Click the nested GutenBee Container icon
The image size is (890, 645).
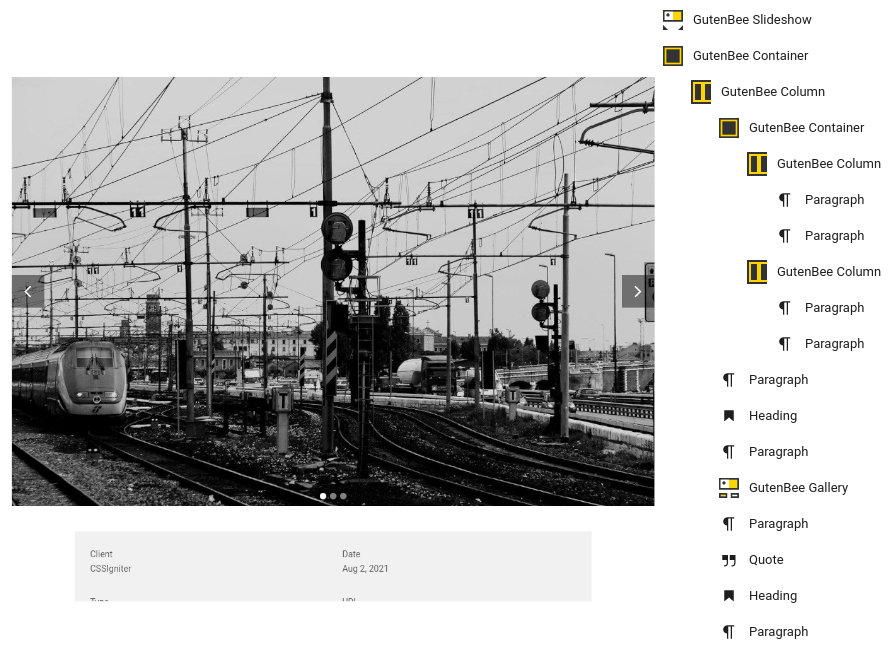tap(729, 128)
